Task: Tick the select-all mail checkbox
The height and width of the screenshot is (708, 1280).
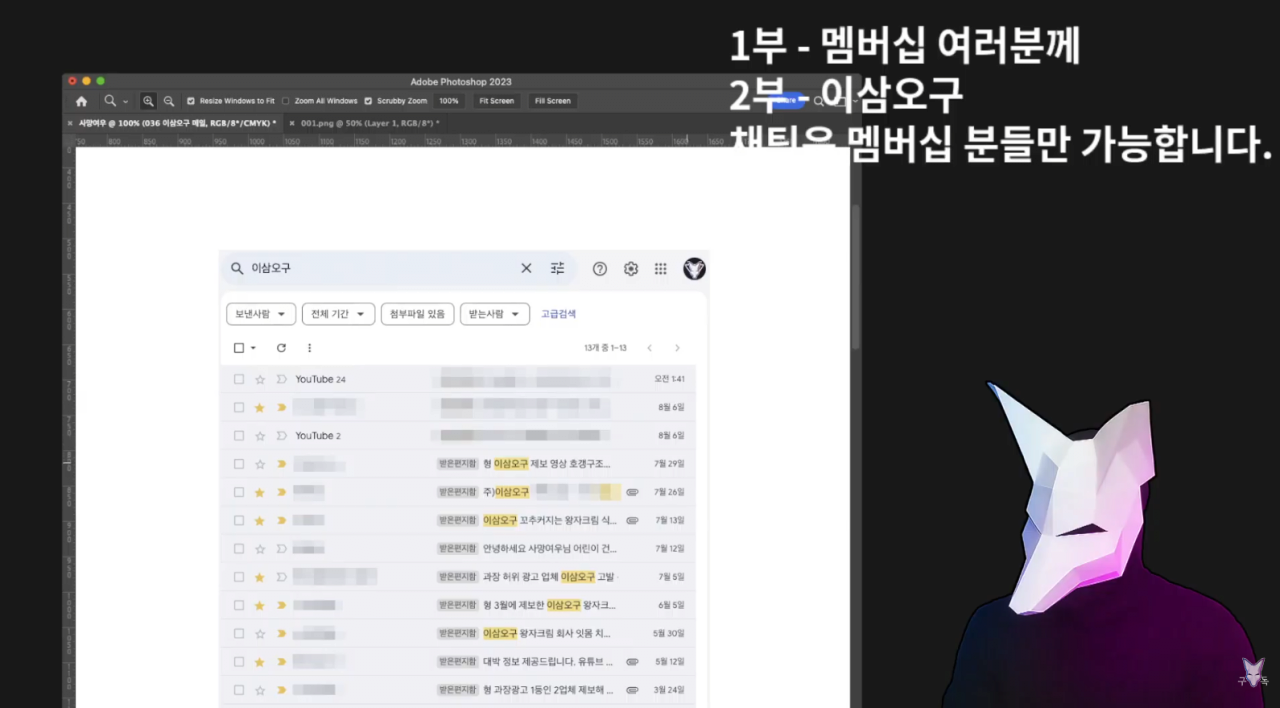Action: click(239, 348)
